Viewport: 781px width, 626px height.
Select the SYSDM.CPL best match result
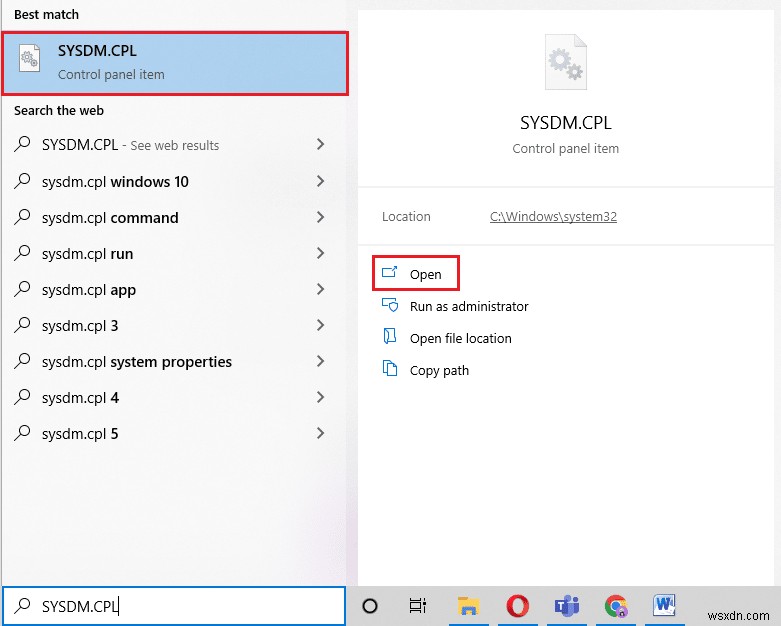click(175, 63)
